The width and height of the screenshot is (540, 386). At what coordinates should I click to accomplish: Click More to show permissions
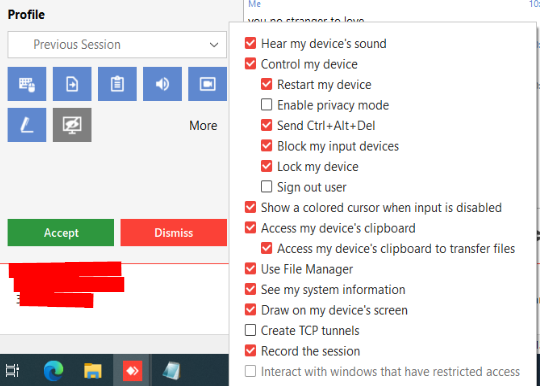point(203,125)
